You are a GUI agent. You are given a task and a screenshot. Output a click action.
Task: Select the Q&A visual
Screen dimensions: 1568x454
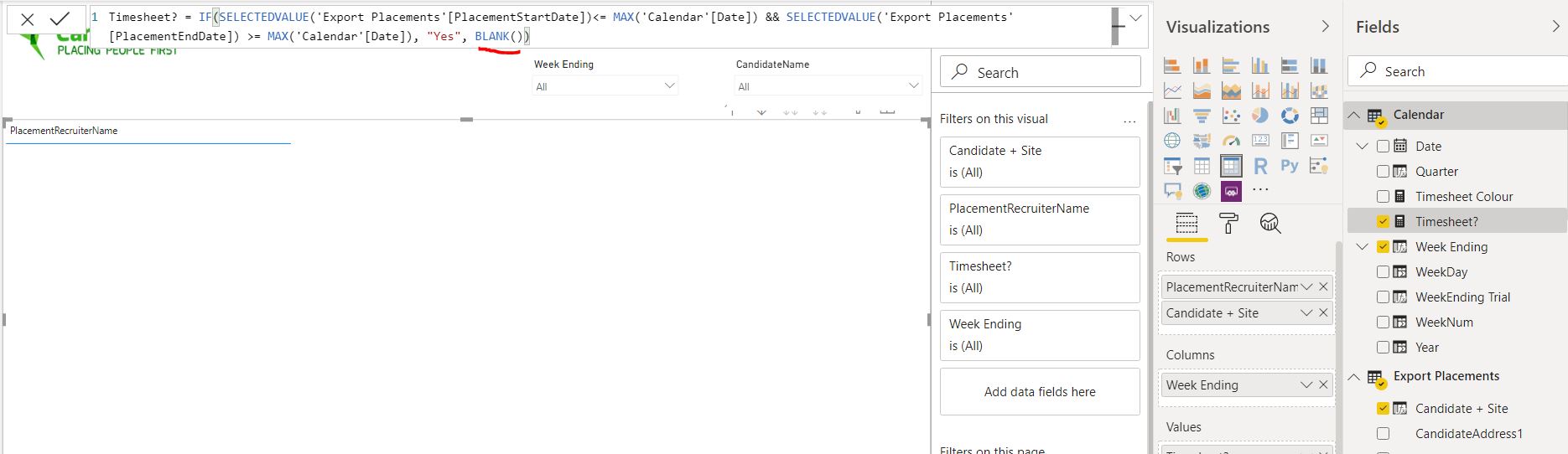1172,191
